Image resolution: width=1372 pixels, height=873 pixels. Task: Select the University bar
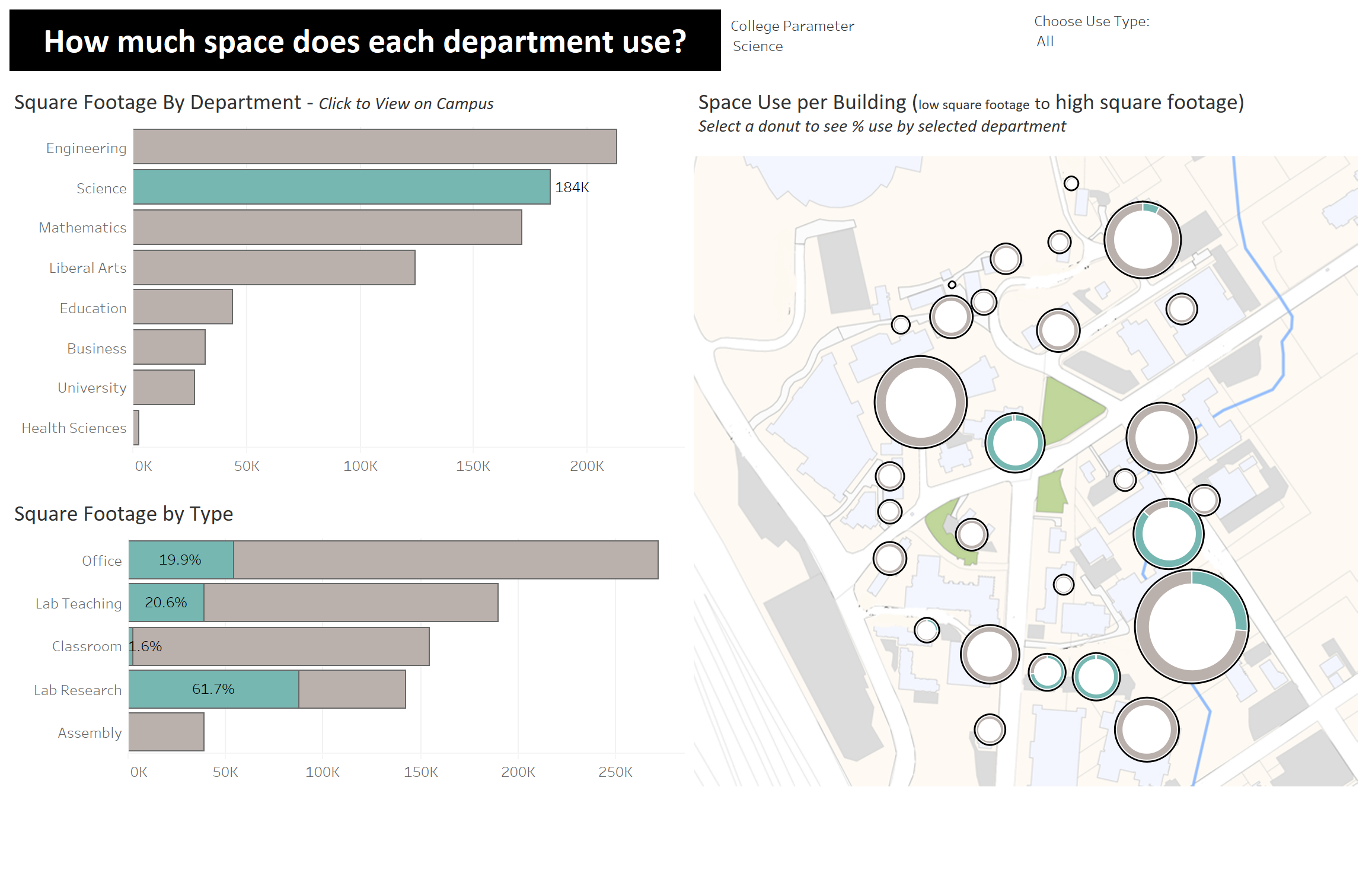pos(164,387)
